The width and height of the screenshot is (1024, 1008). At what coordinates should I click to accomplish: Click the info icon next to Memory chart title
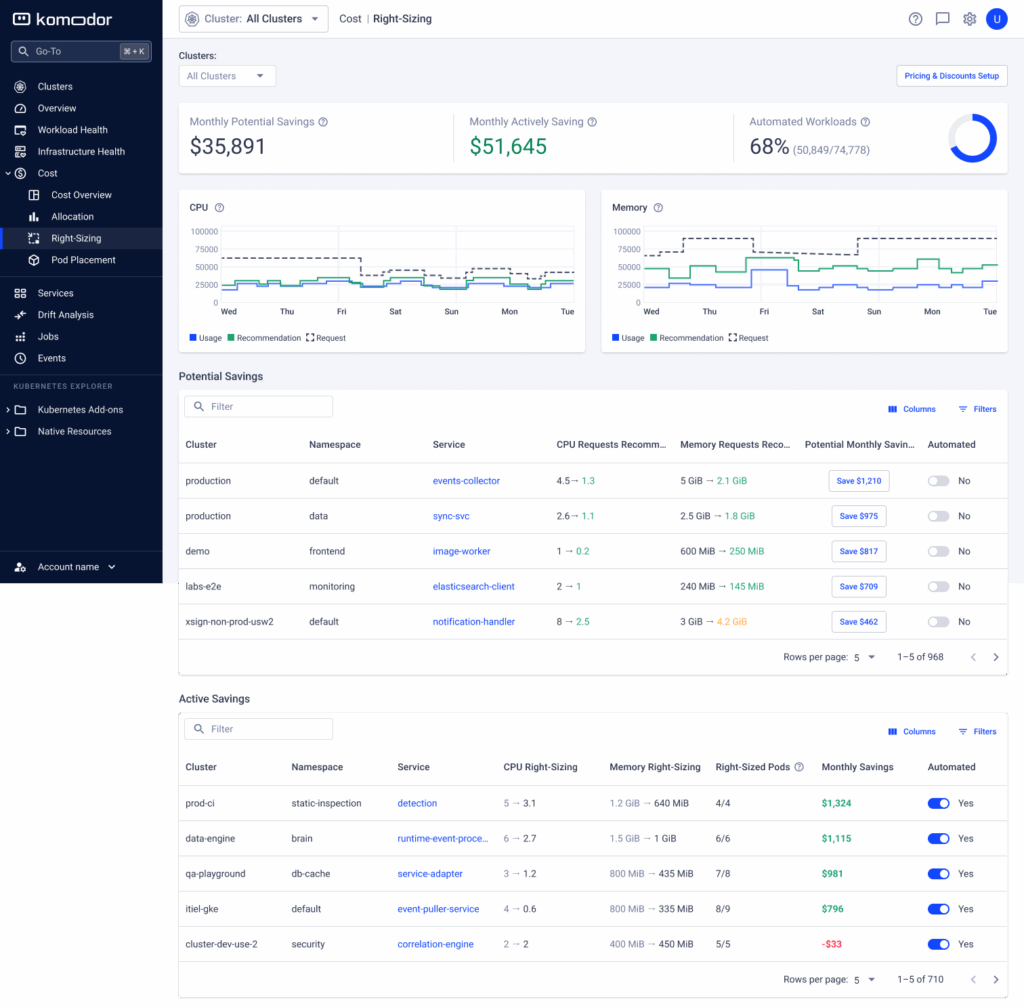658,208
